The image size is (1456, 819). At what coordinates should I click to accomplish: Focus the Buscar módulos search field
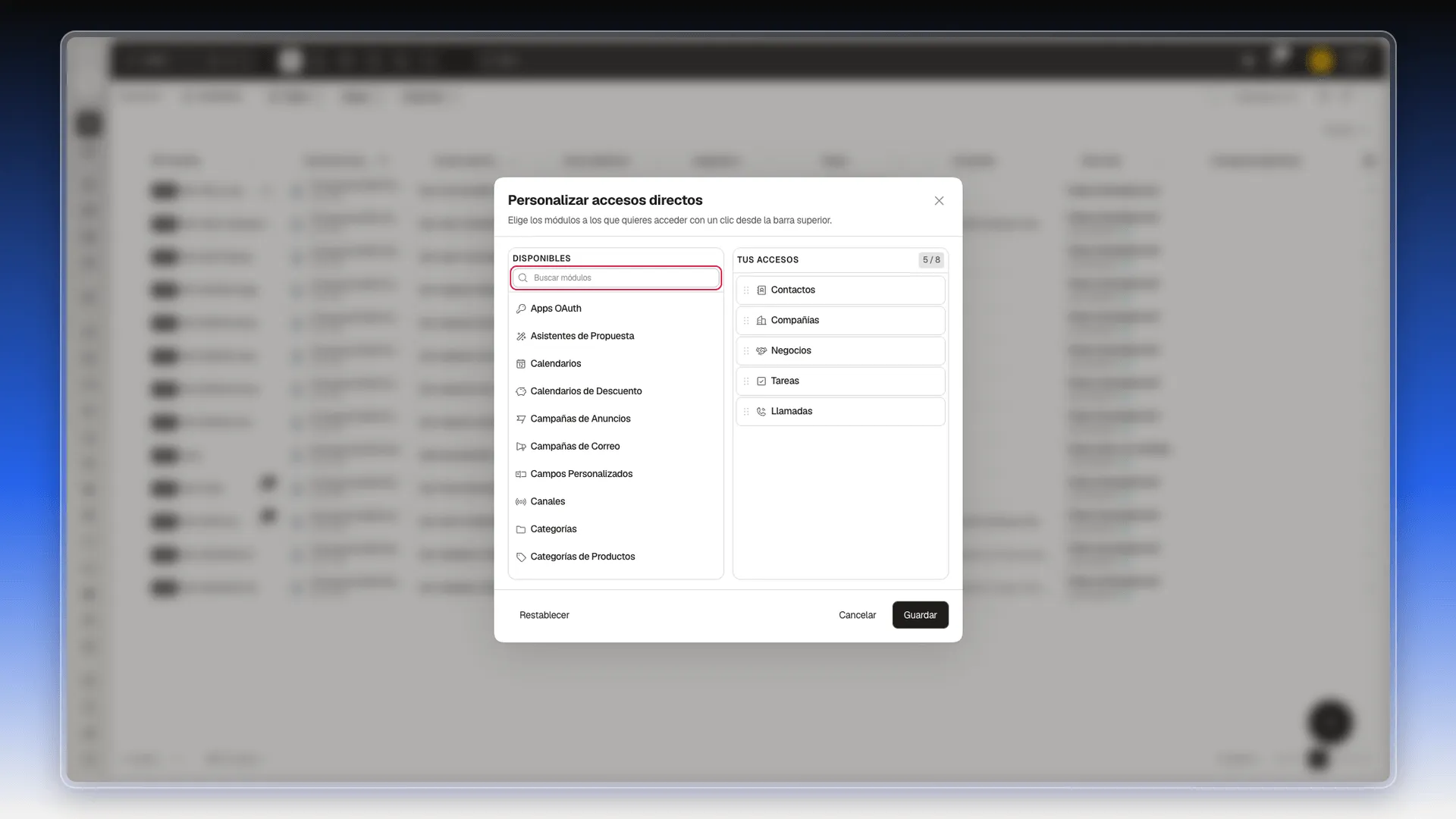click(616, 278)
